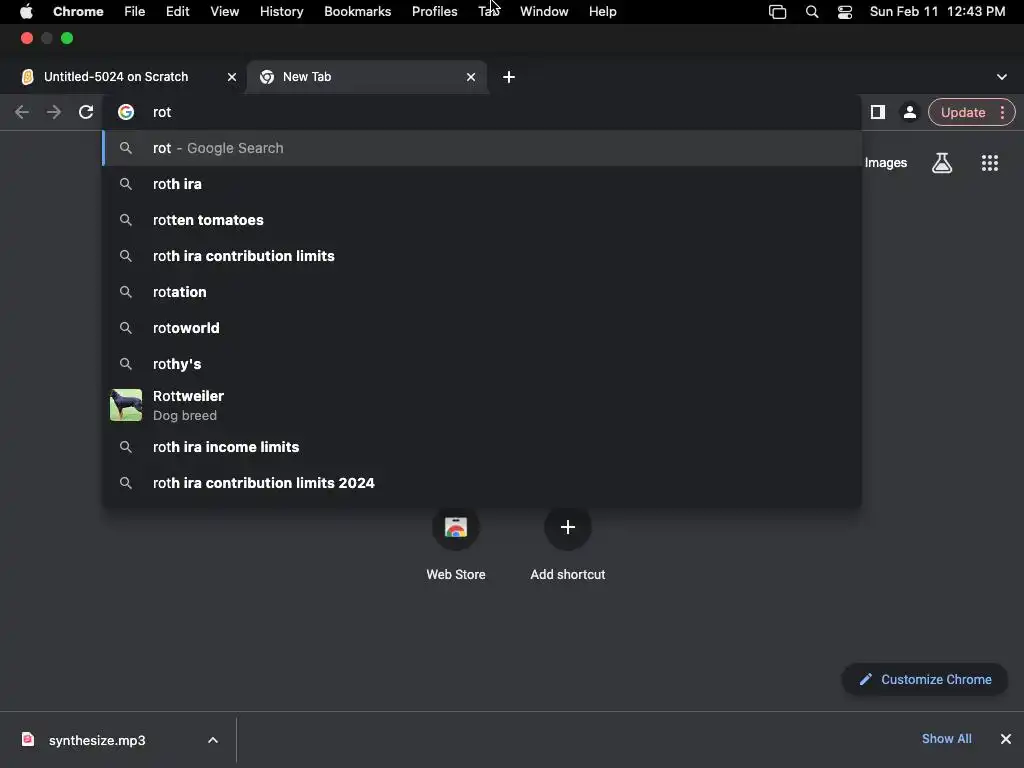Go back with the left arrow

22,112
